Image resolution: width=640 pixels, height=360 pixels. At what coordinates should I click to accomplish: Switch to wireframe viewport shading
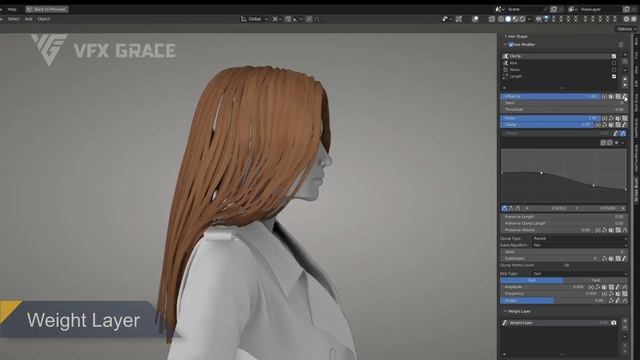pyautogui.click(x=501, y=19)
